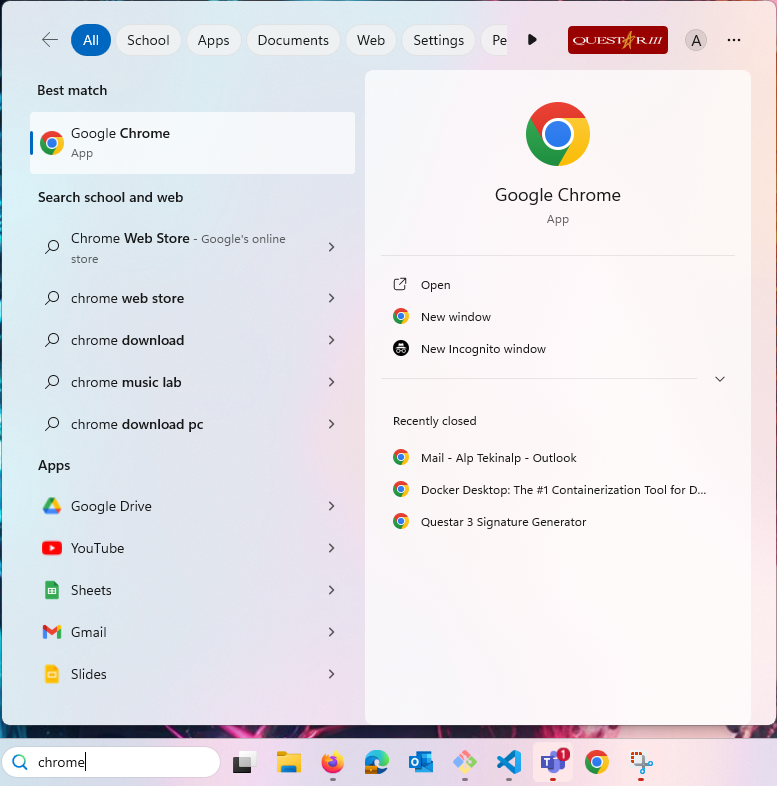Expand arrow next to lowercase chrome web store
The width and height of the screenshot is (777, 786).
pos(331,298)
